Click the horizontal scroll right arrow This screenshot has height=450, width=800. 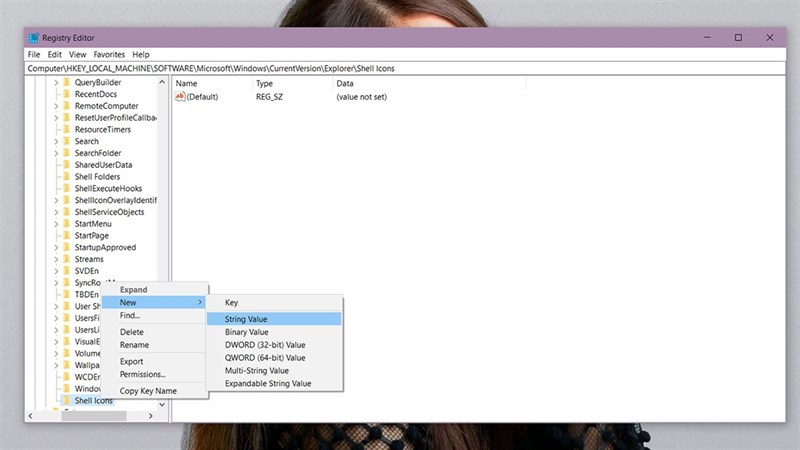pyautogui.click(x=151, y=416)
